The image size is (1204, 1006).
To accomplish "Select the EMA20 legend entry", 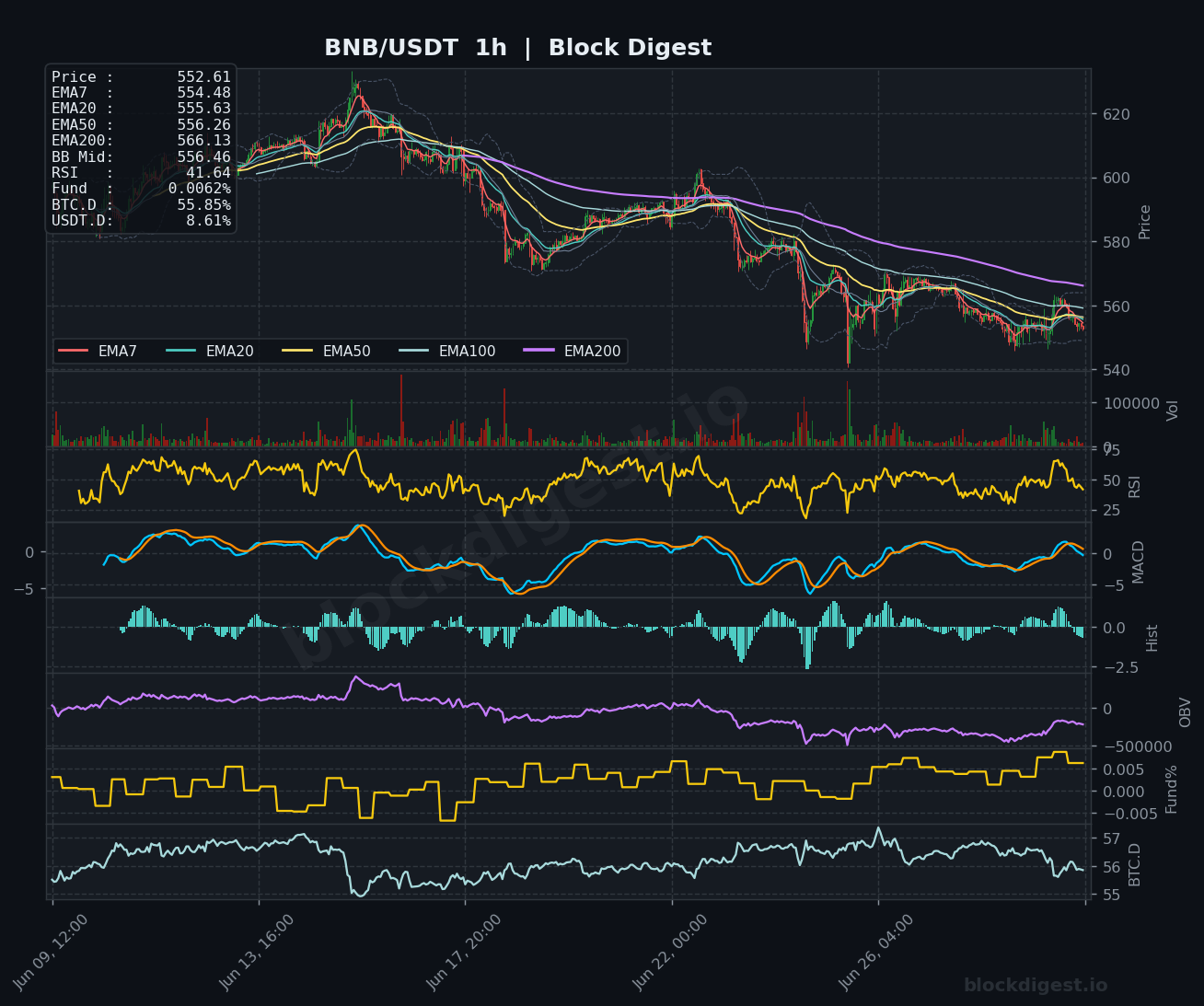I will click(210, 351).
